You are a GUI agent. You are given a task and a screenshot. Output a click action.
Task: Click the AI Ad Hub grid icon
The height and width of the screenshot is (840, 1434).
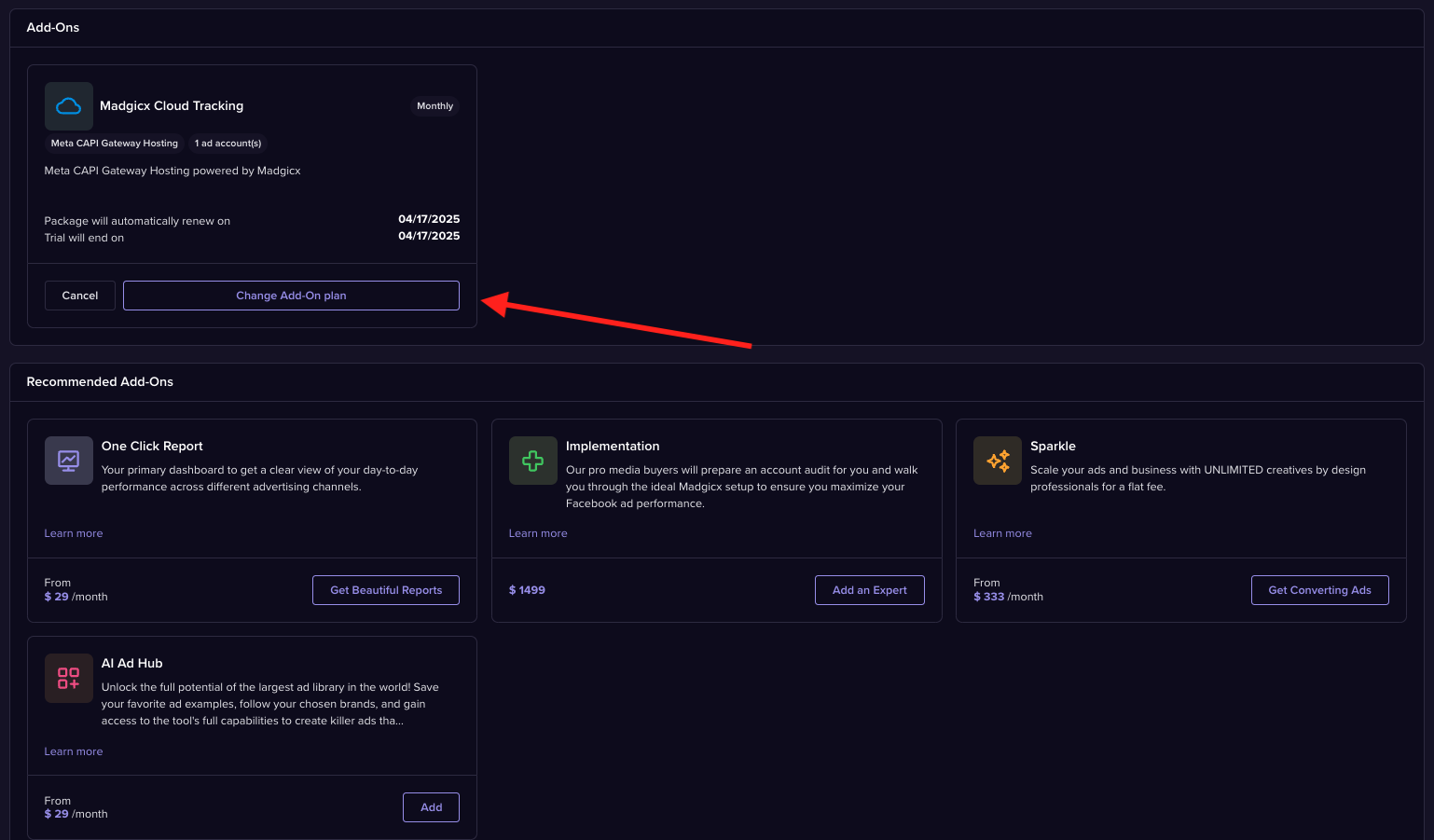point(69,678)
